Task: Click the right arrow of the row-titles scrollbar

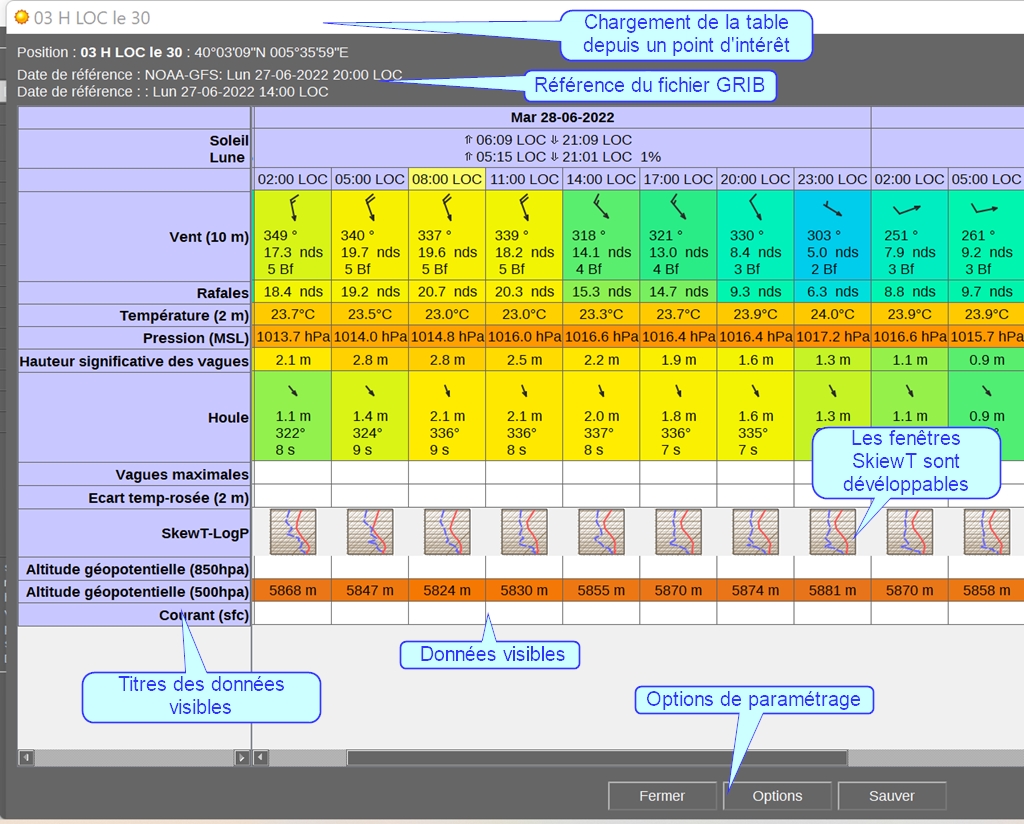Action: click(242, 758)
